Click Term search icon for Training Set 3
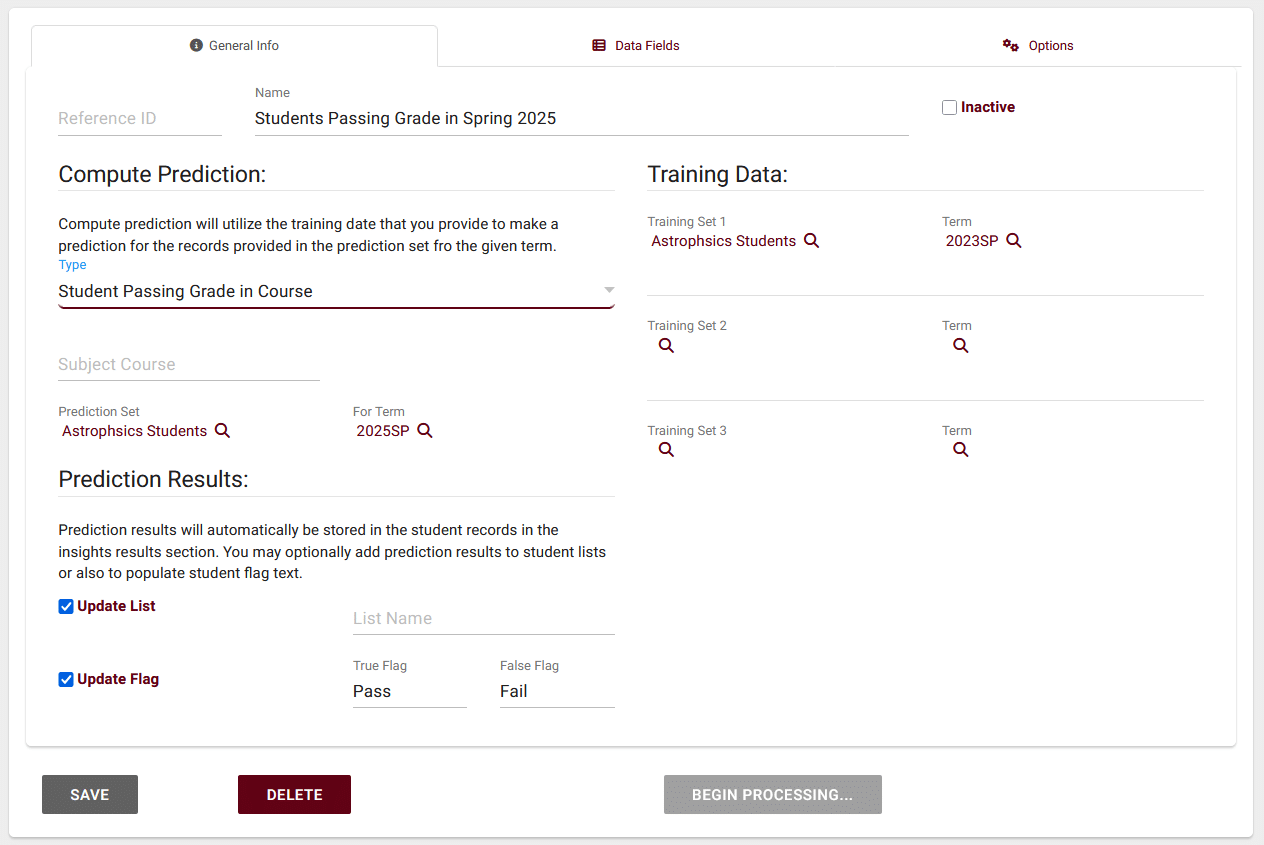 (961, 450)
